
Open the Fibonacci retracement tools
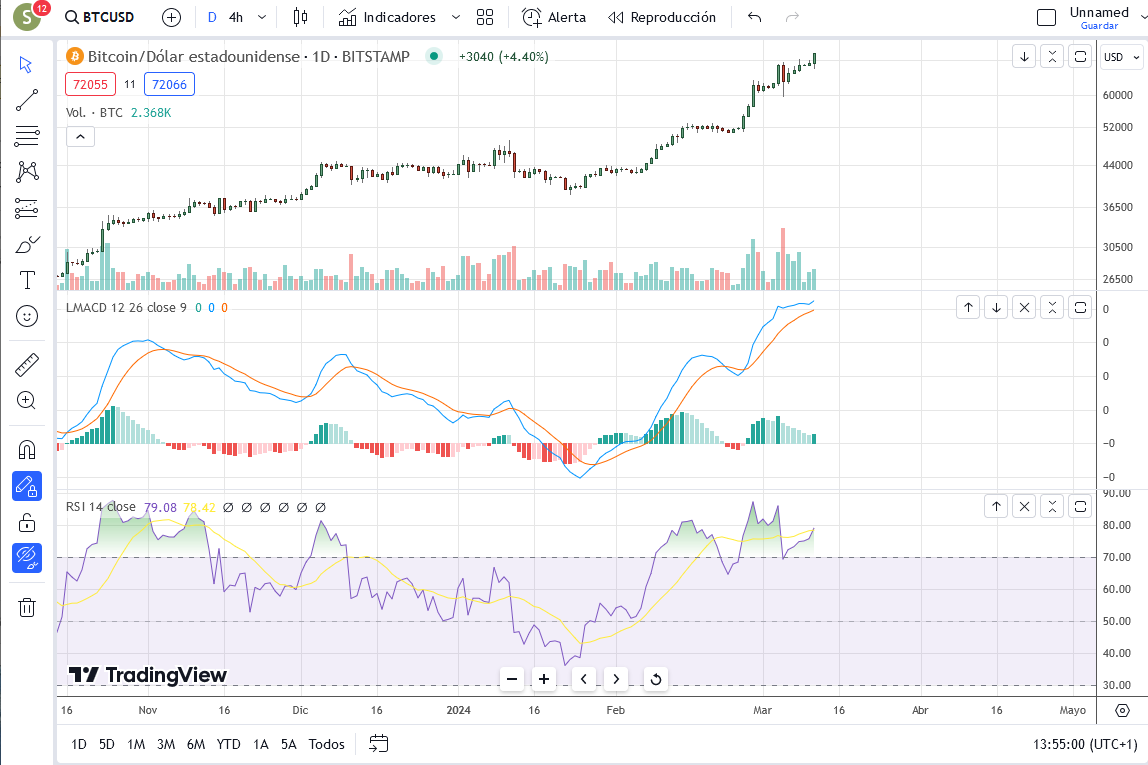(x=26, y=136)
